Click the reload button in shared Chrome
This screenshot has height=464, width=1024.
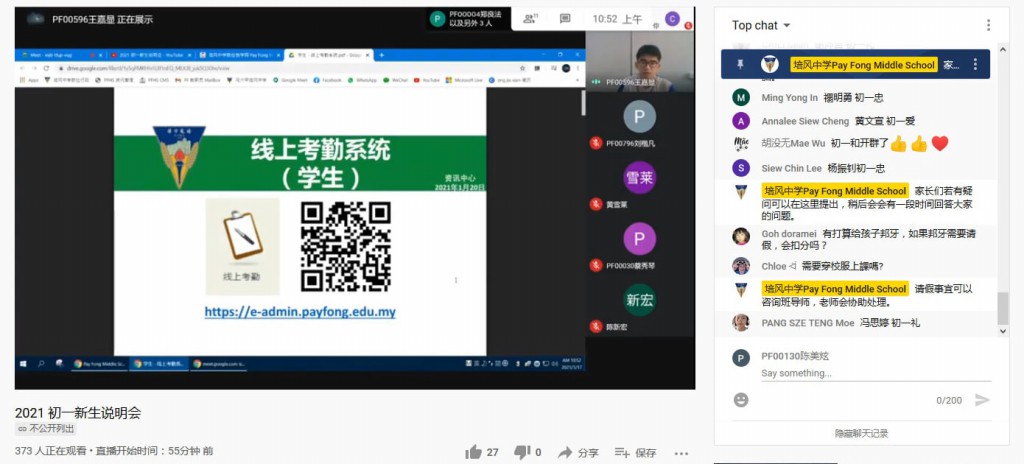coord(46,68)
